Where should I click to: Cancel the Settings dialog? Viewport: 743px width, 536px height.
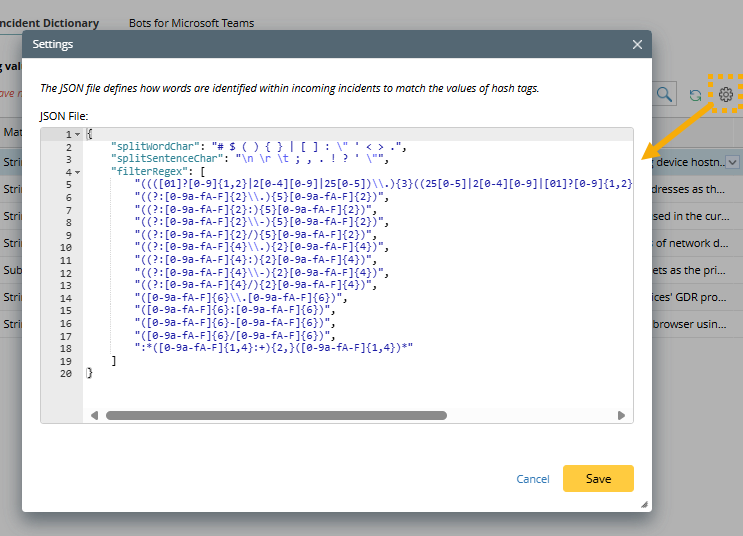533,479
